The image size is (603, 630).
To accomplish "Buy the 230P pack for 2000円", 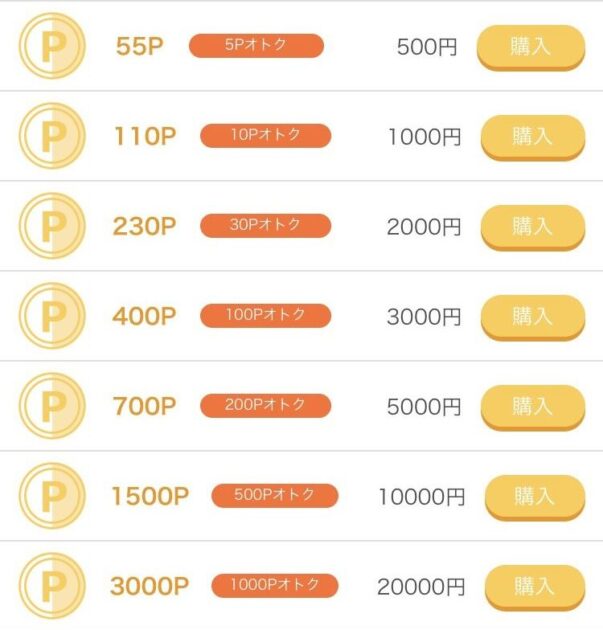I will pos(533,227).
